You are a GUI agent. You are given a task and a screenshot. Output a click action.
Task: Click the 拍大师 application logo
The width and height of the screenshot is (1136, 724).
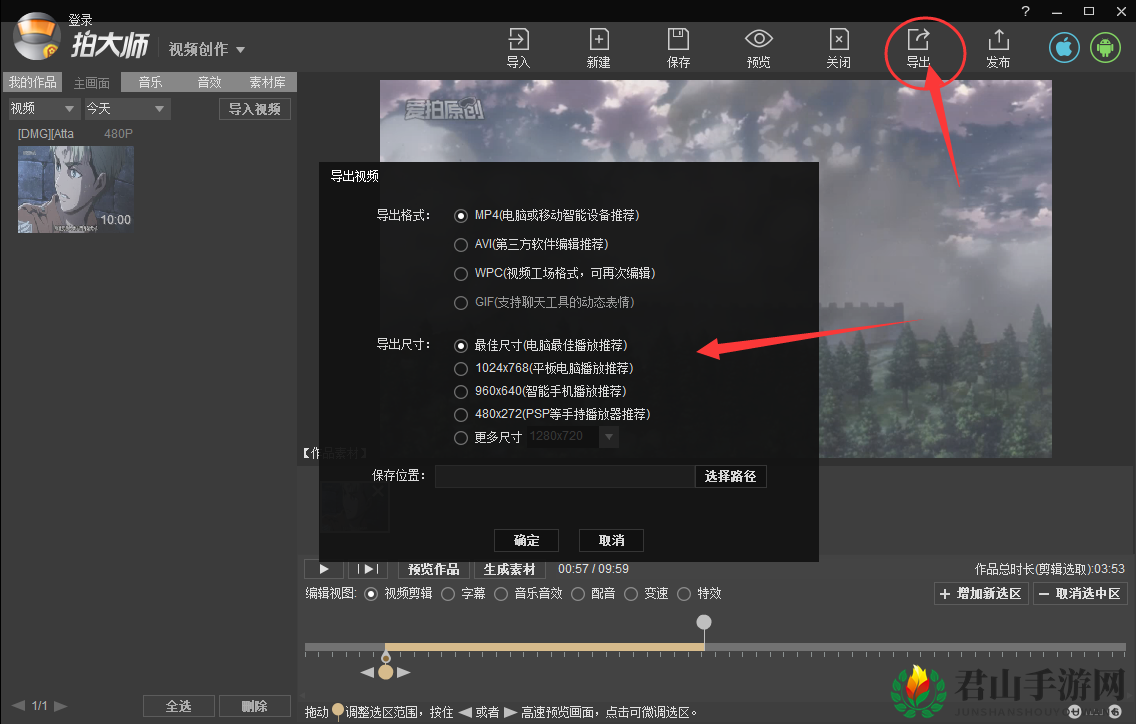pos(36,36)
